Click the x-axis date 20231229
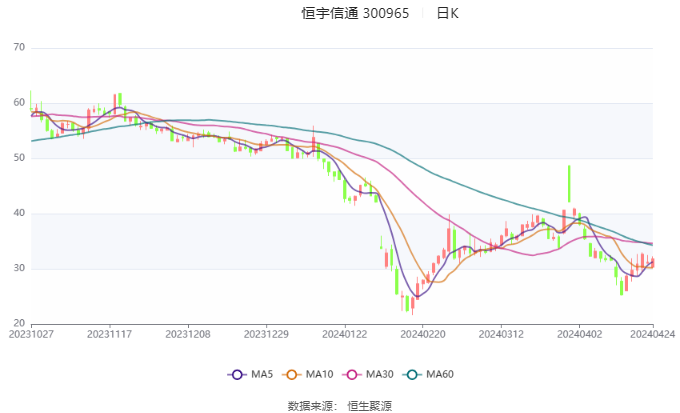680x413 pixels. tap(266, 334)
